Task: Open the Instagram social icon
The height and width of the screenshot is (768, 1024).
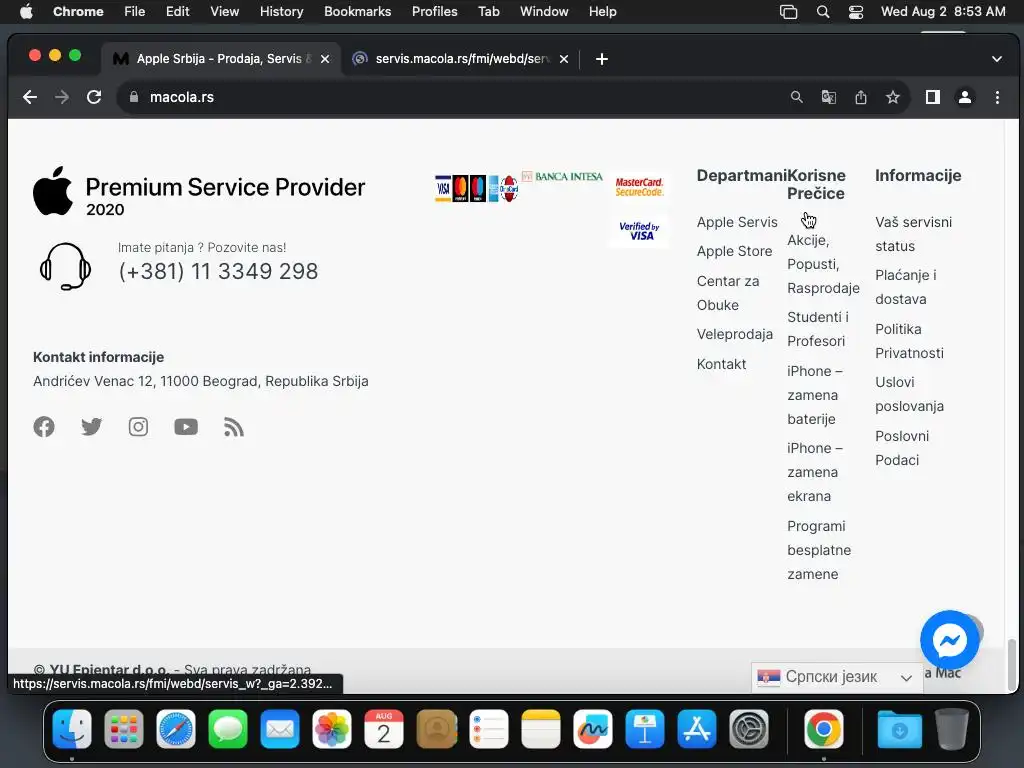Action: coord(138,427)
